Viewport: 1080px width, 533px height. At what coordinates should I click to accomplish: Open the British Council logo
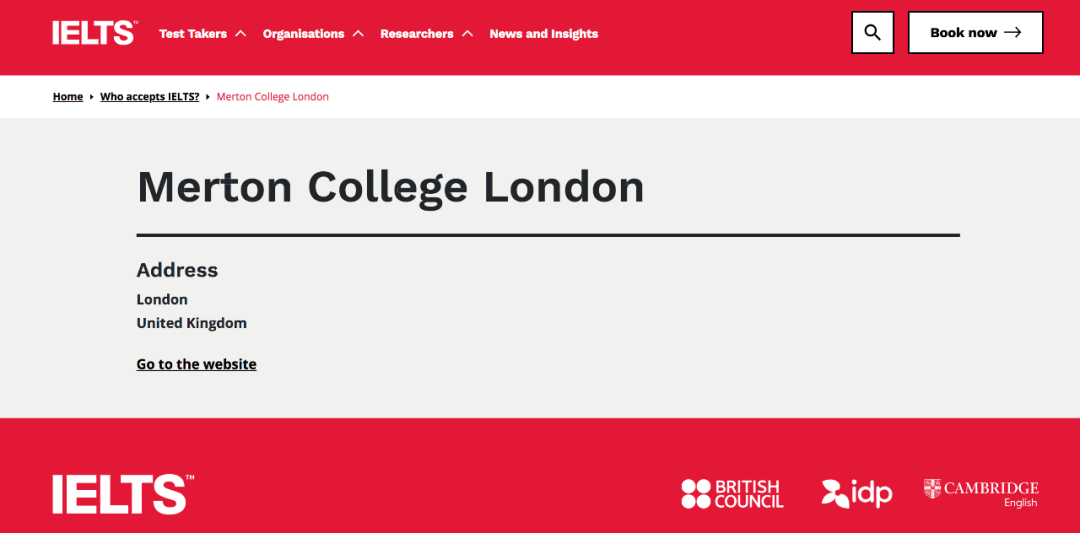pos(732,494)
